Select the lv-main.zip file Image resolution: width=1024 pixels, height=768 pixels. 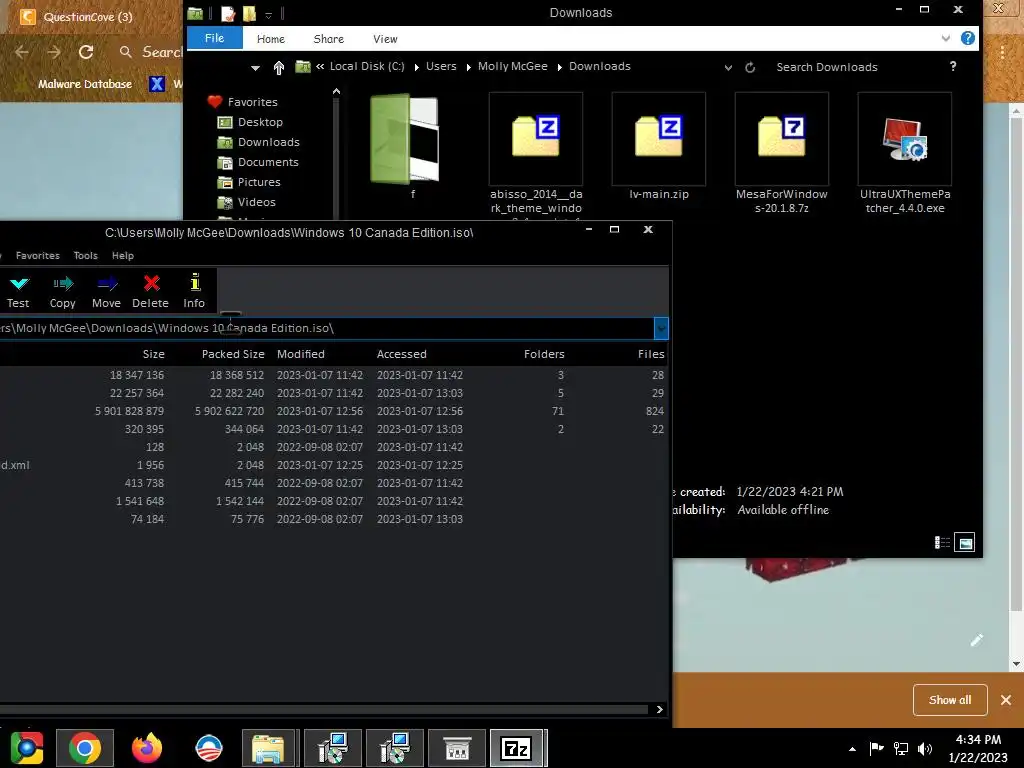(x=659, y=146)
